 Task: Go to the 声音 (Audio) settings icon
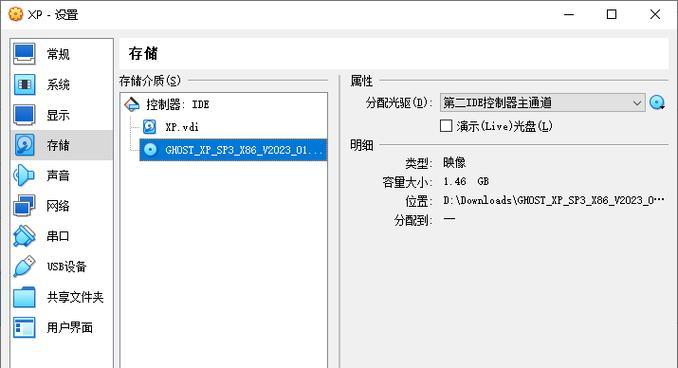(x=24, y=176)
